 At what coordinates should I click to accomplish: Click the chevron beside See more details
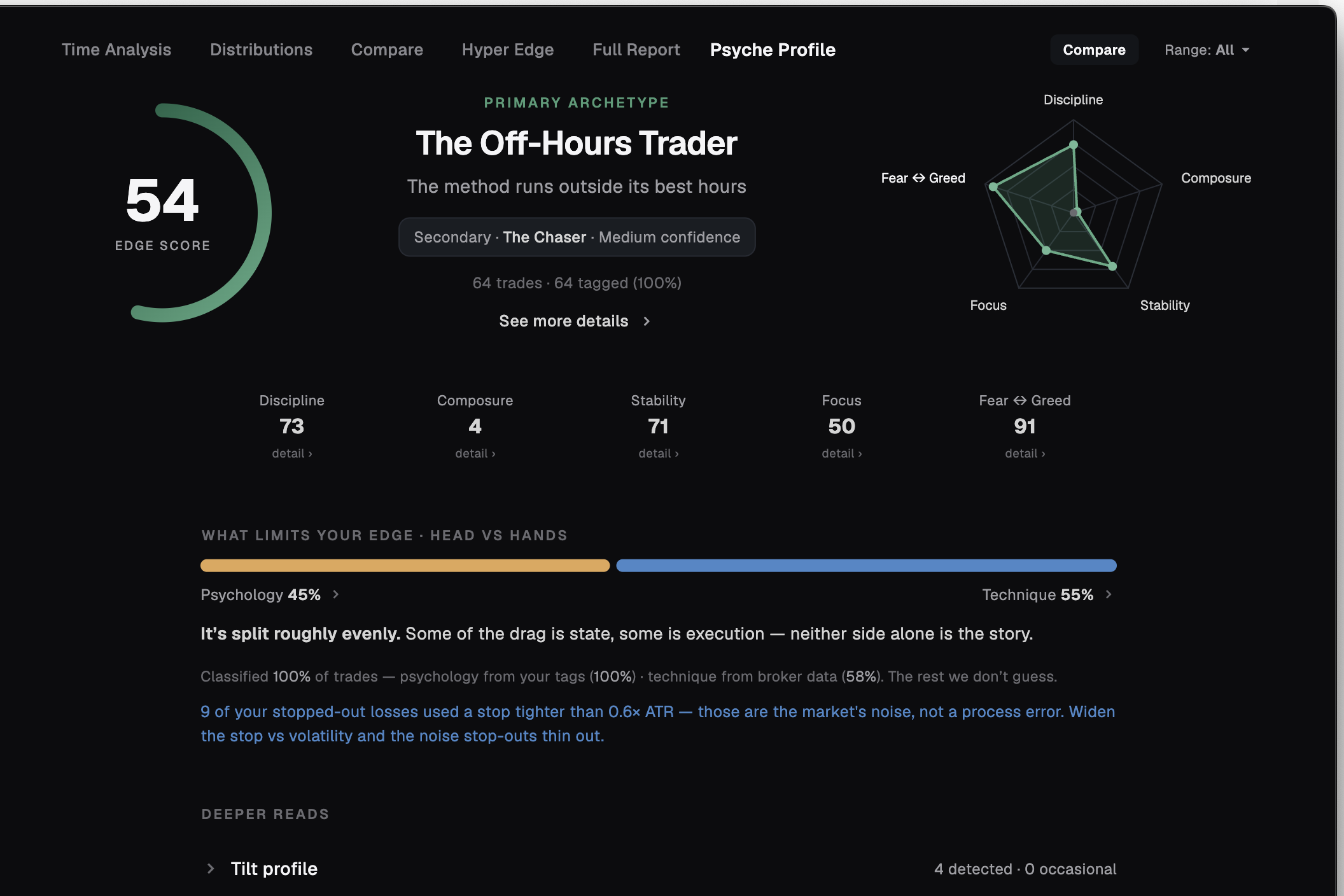[x=647, y=321]
